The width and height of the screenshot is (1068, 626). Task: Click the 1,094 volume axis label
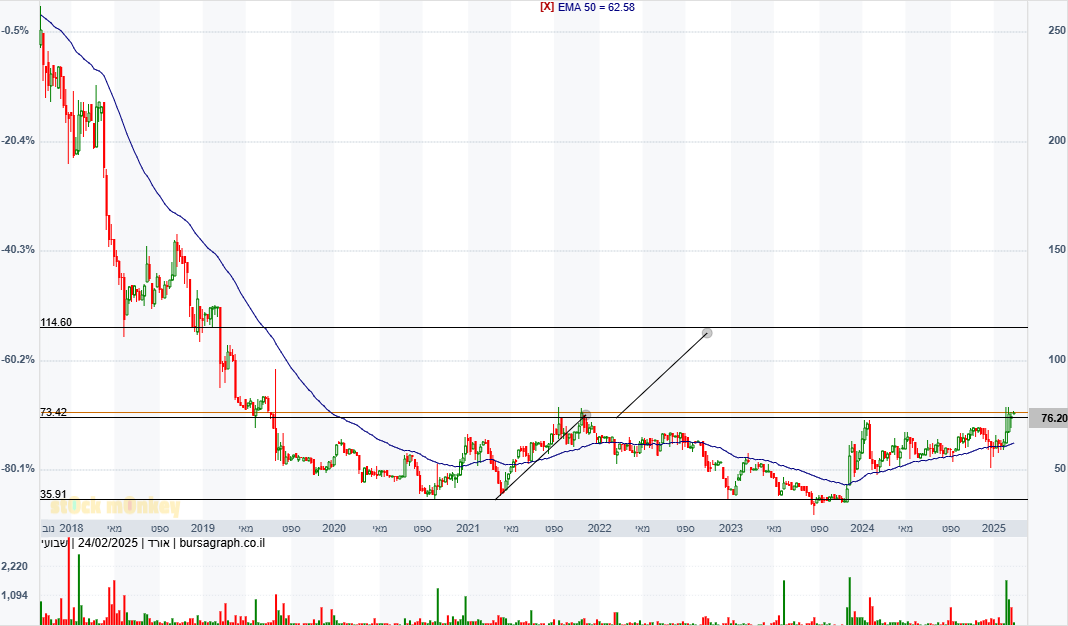15,595
